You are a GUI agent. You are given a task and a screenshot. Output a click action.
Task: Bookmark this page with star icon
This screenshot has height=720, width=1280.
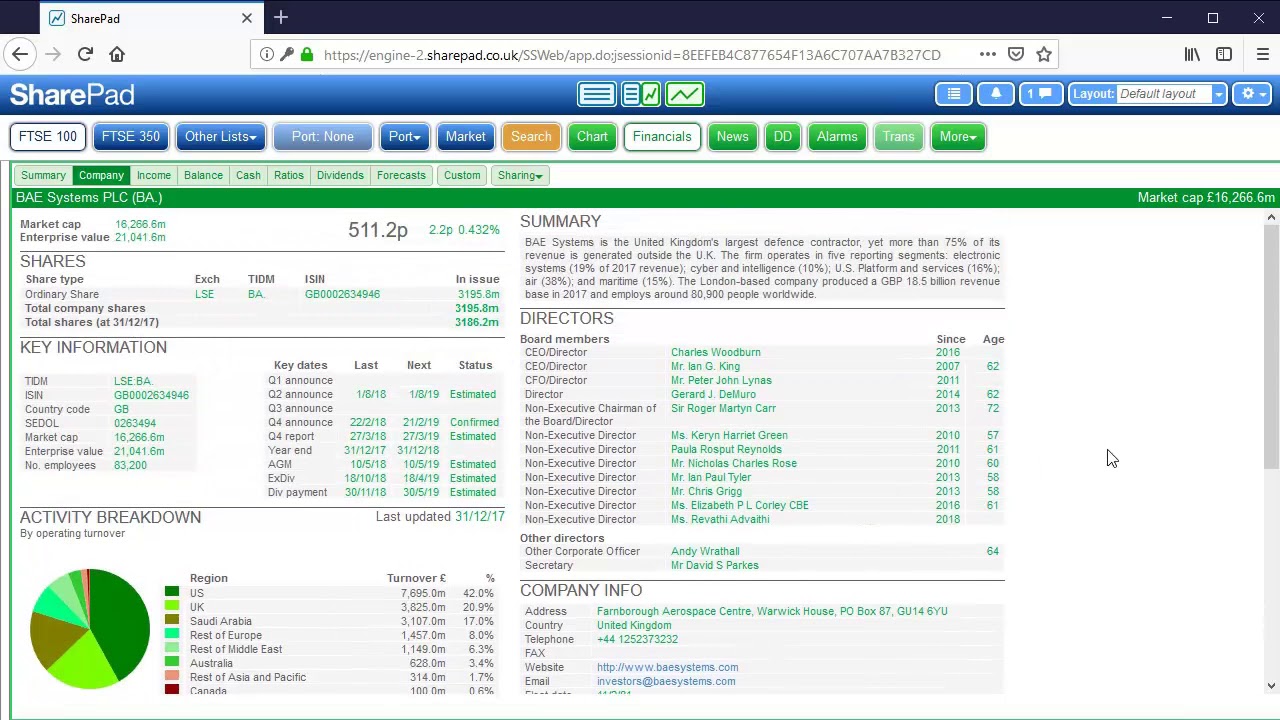(1044, 54)
